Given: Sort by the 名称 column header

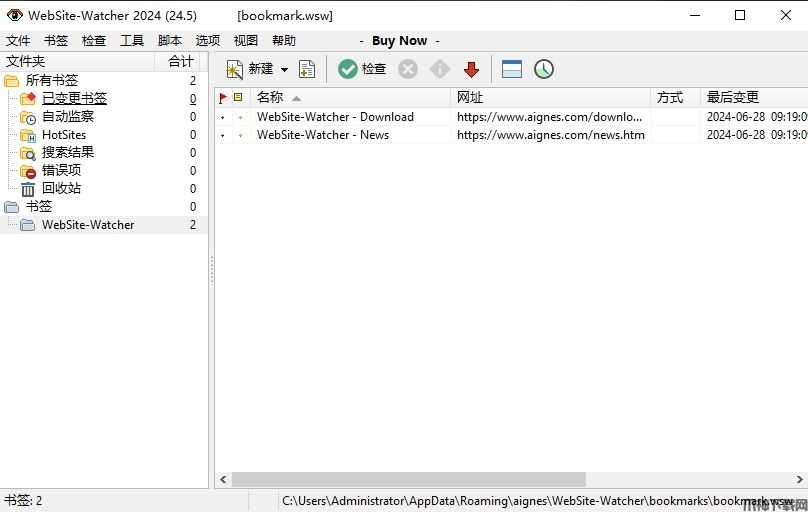Looking at the screenshot, I should (x=350, y=97).
